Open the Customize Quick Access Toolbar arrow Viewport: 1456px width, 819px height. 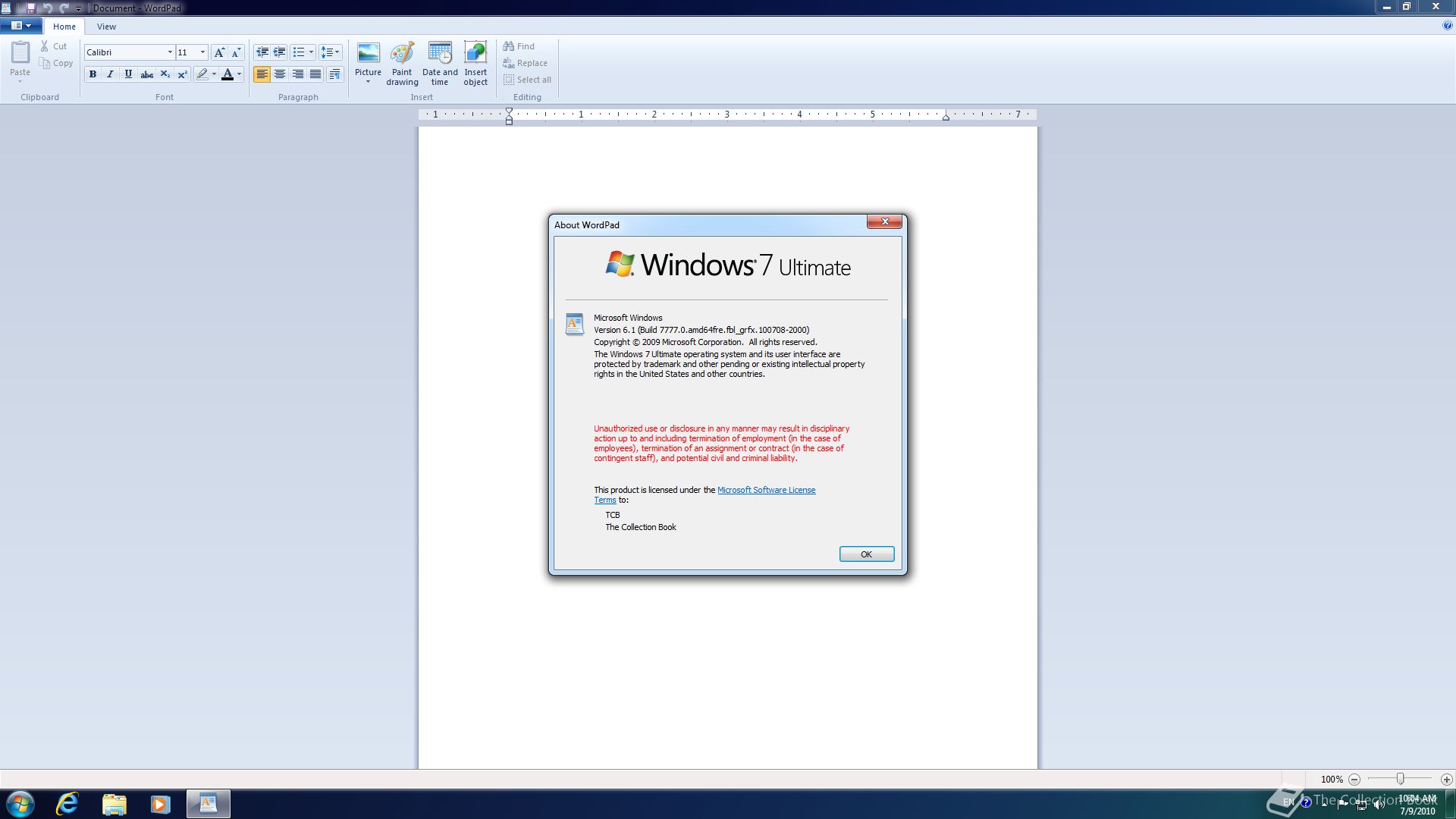(78, 8)
